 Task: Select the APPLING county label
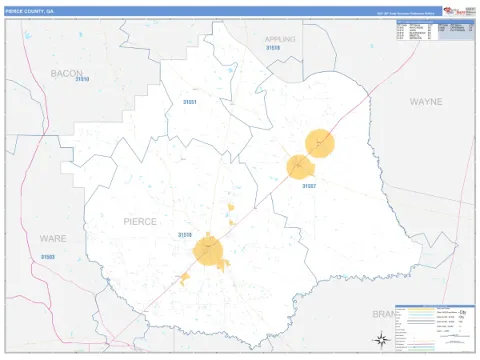tap(280, 39)
